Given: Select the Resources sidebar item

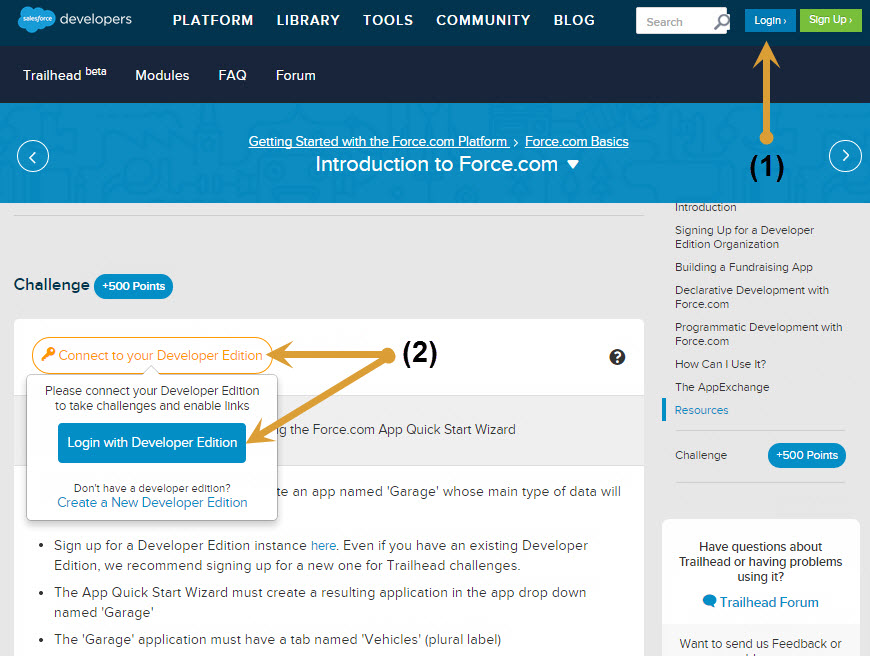Looking at the screenshot, I should [x=701, y=410].
